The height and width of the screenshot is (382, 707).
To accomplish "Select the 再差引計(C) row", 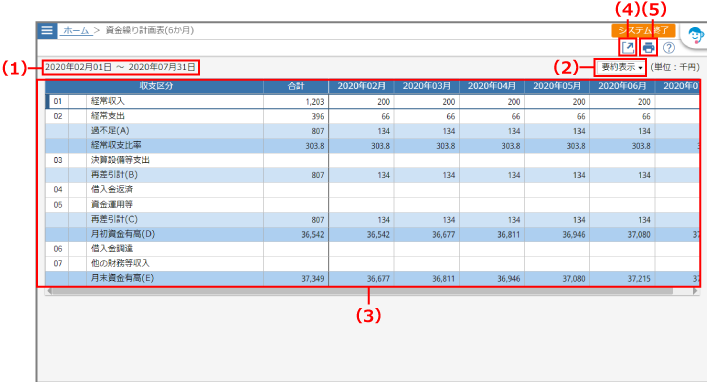I will pos(372,220).
